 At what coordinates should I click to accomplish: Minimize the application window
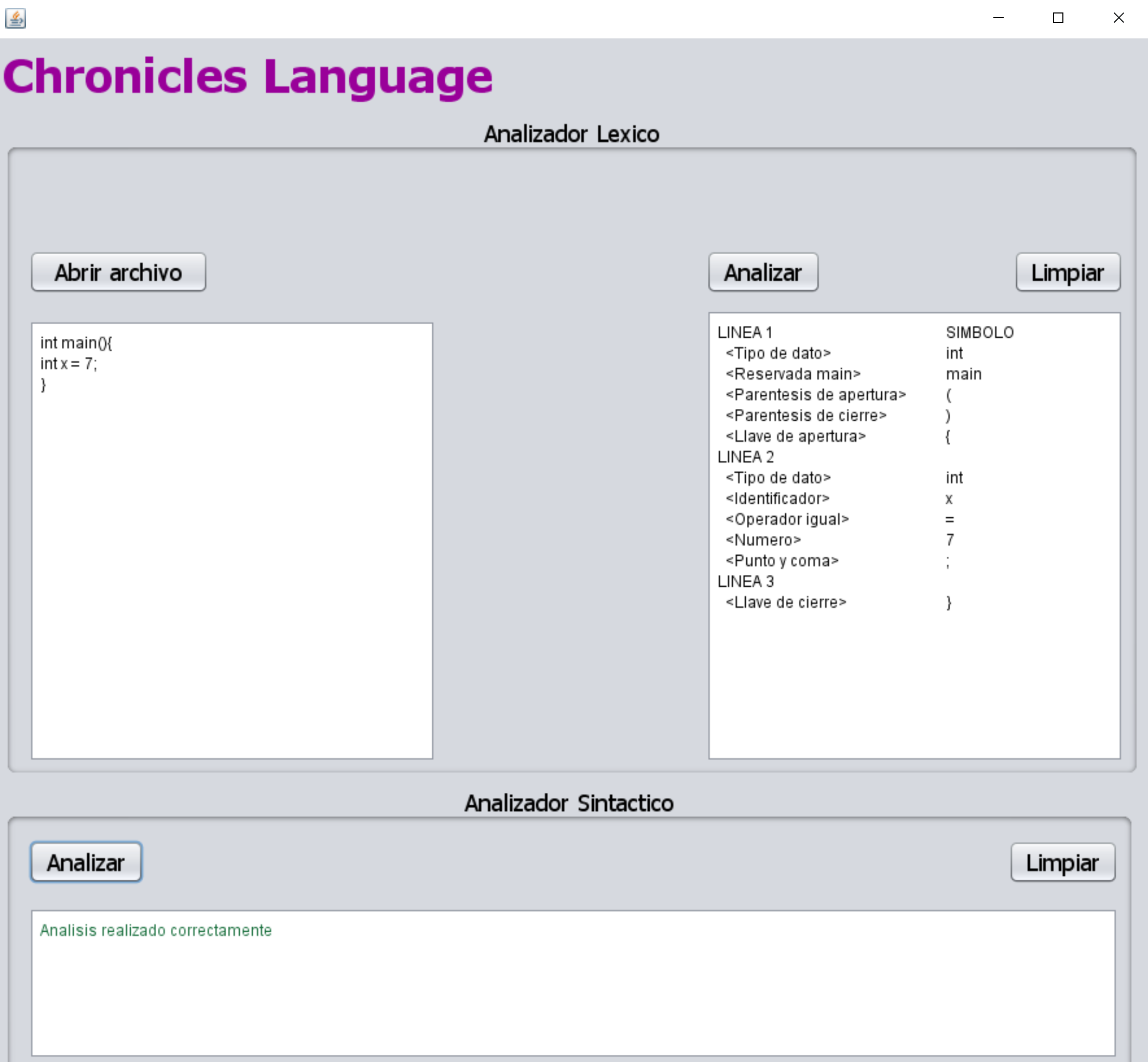point(999,18)
